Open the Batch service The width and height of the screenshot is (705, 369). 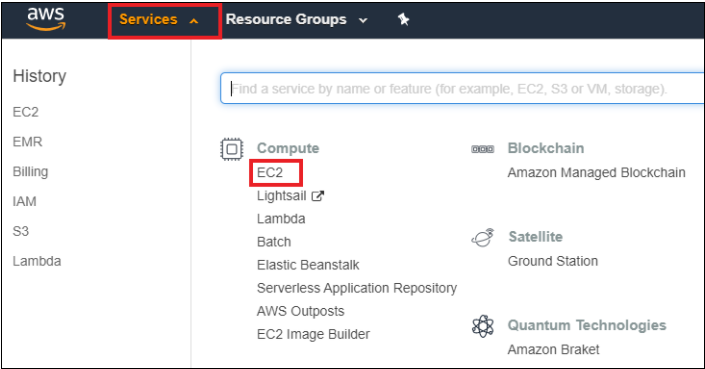(274, 242)
